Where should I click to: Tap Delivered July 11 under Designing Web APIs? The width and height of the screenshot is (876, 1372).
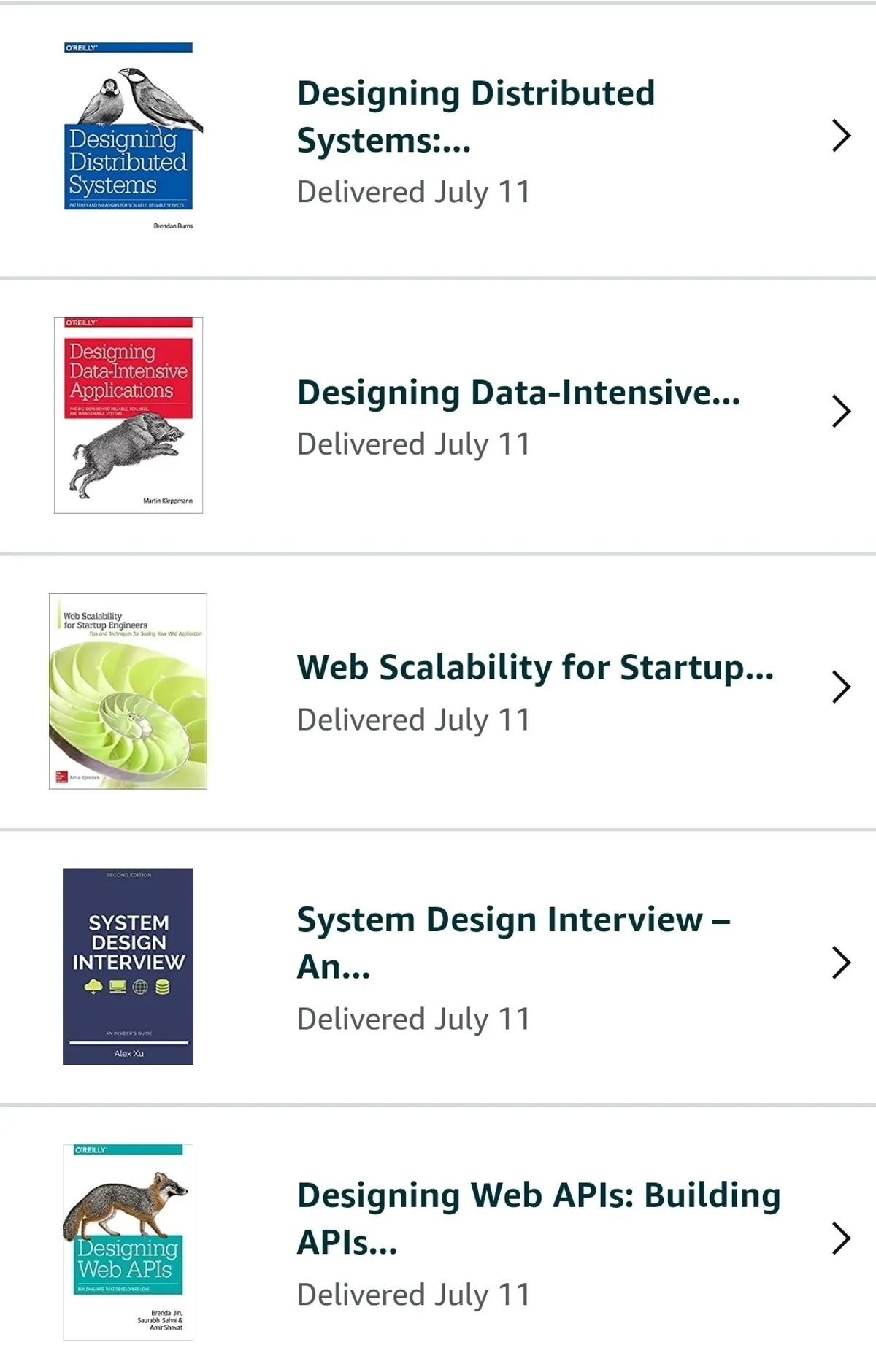pos(413,1295)
